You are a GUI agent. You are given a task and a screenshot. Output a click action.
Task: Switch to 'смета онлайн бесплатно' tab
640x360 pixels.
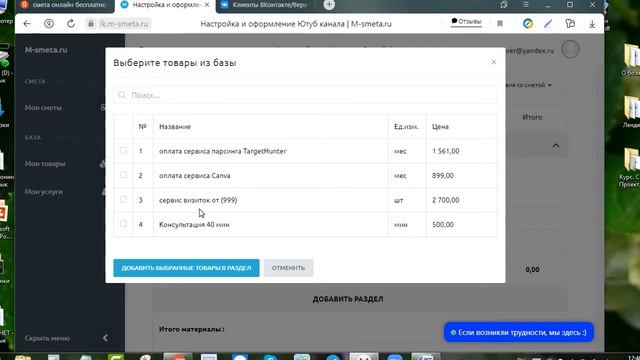click(x=64, y=5)
